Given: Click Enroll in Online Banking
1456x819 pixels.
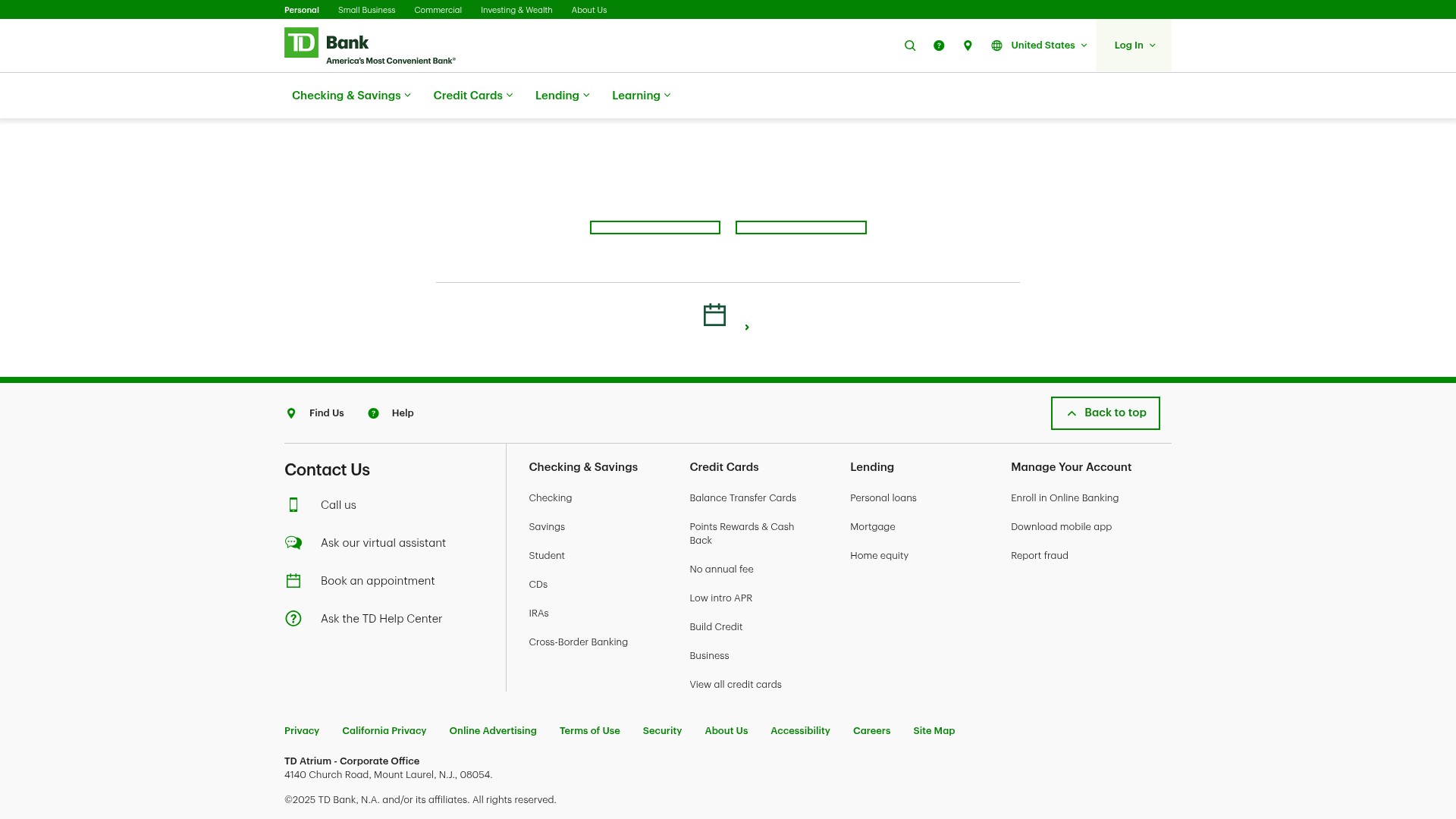Looking at the screenshot, I should tap(1065, 498).
